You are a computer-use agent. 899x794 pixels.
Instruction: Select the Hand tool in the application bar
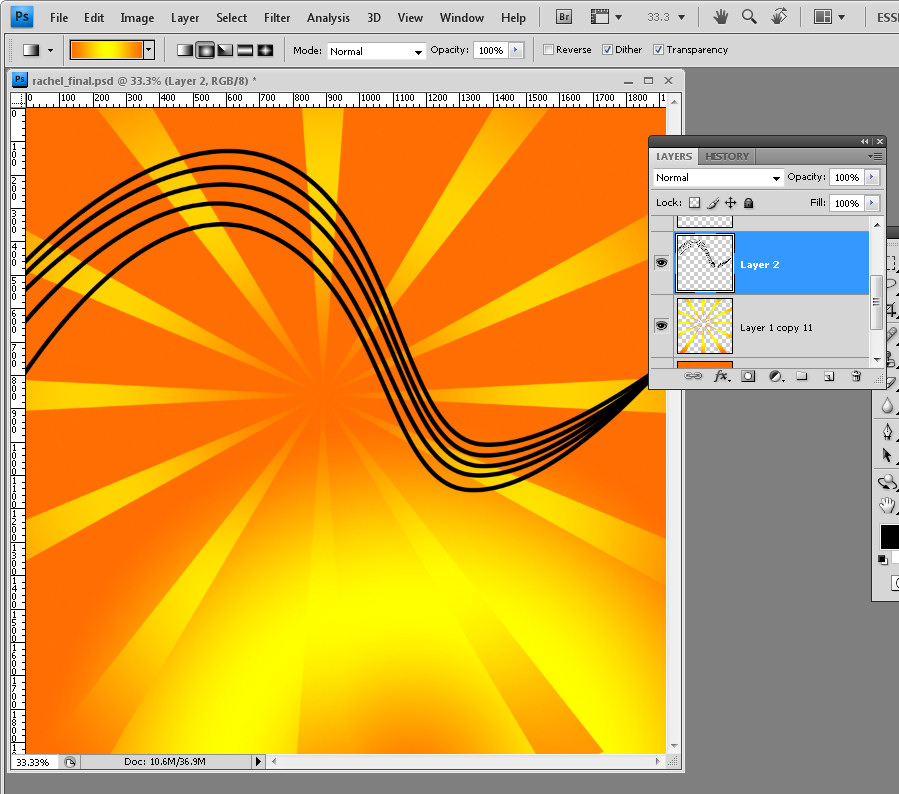click(x=721, y=17)
